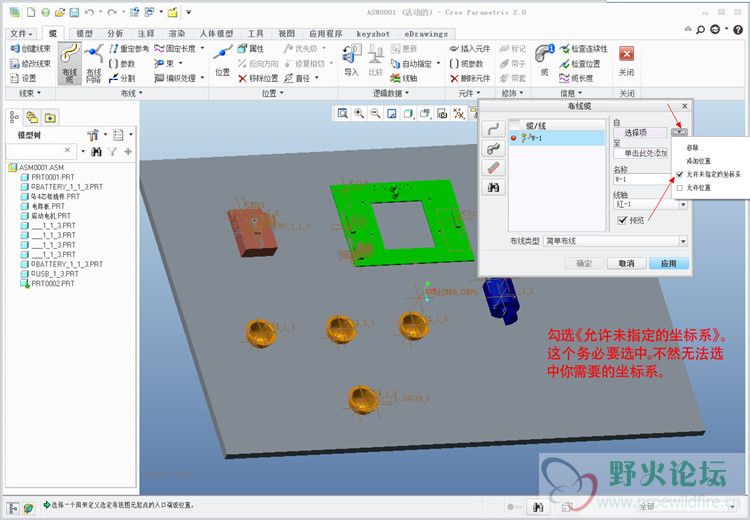The width and height of the screenshot is (750, 520).
Task: Click the Route Cables (布线缆) tool button
Action: point(70,63)
